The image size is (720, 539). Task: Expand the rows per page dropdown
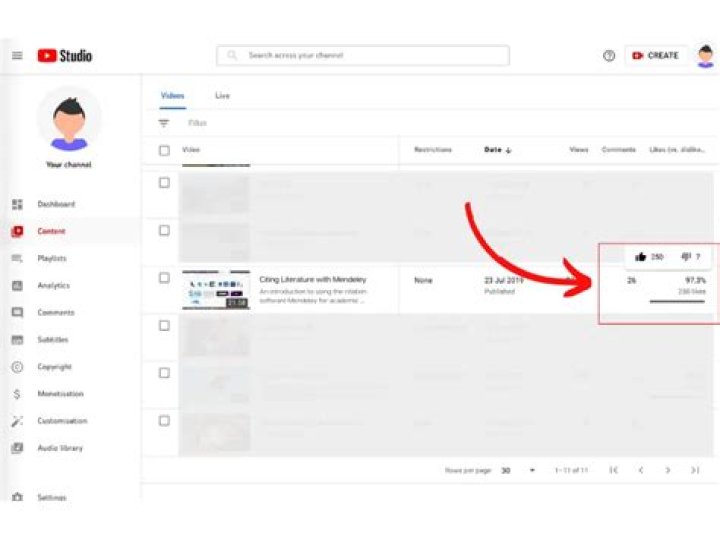pos(532,470)
